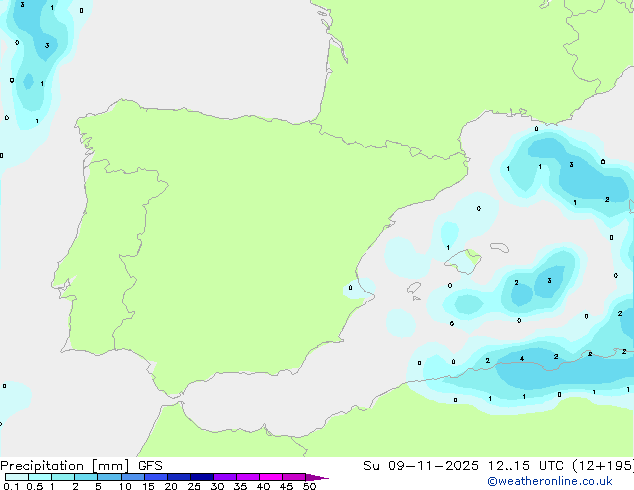Click the Menorca island outline
634x490 pixels.
click(x=500, y=247)
